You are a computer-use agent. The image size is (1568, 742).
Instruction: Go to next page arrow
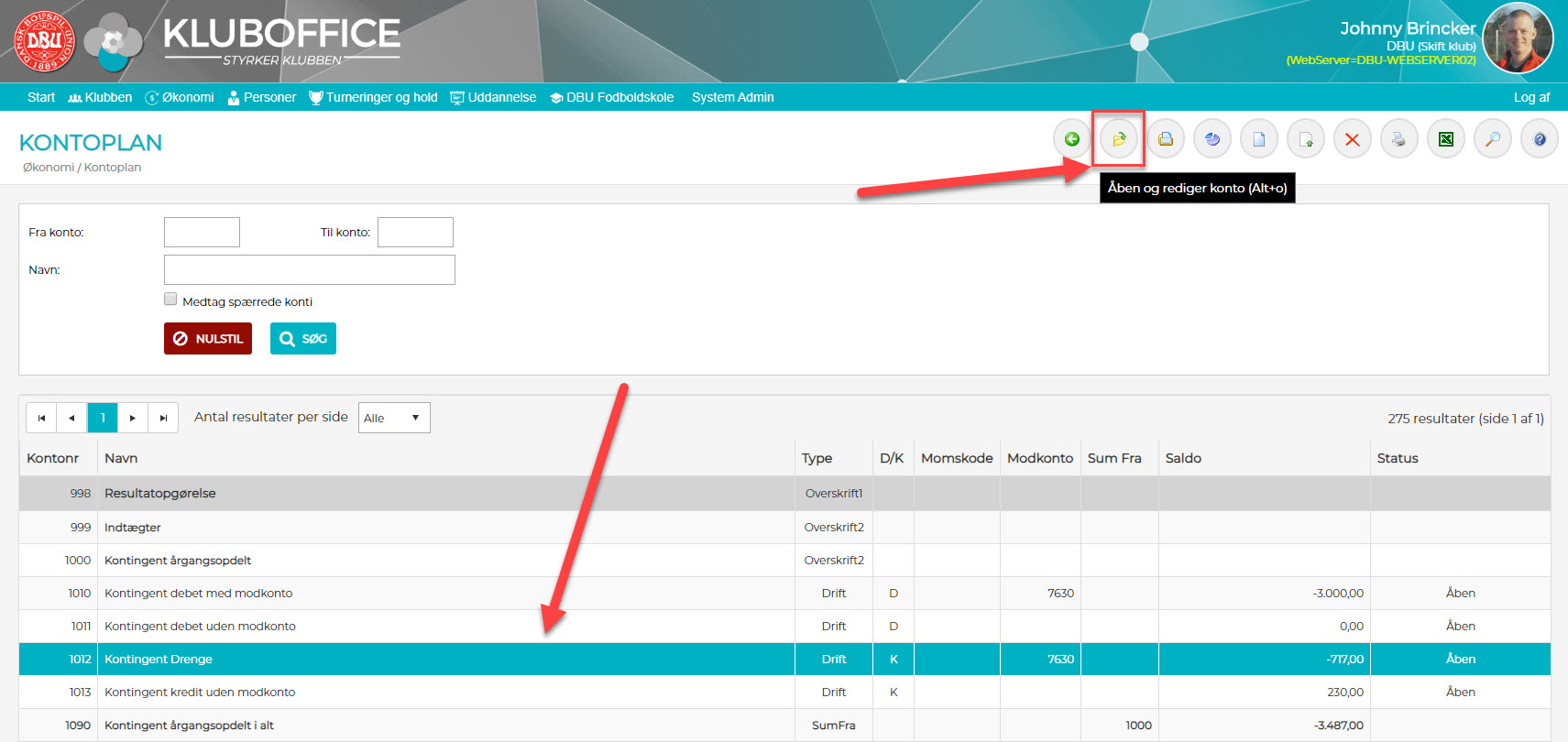[133, 418]
